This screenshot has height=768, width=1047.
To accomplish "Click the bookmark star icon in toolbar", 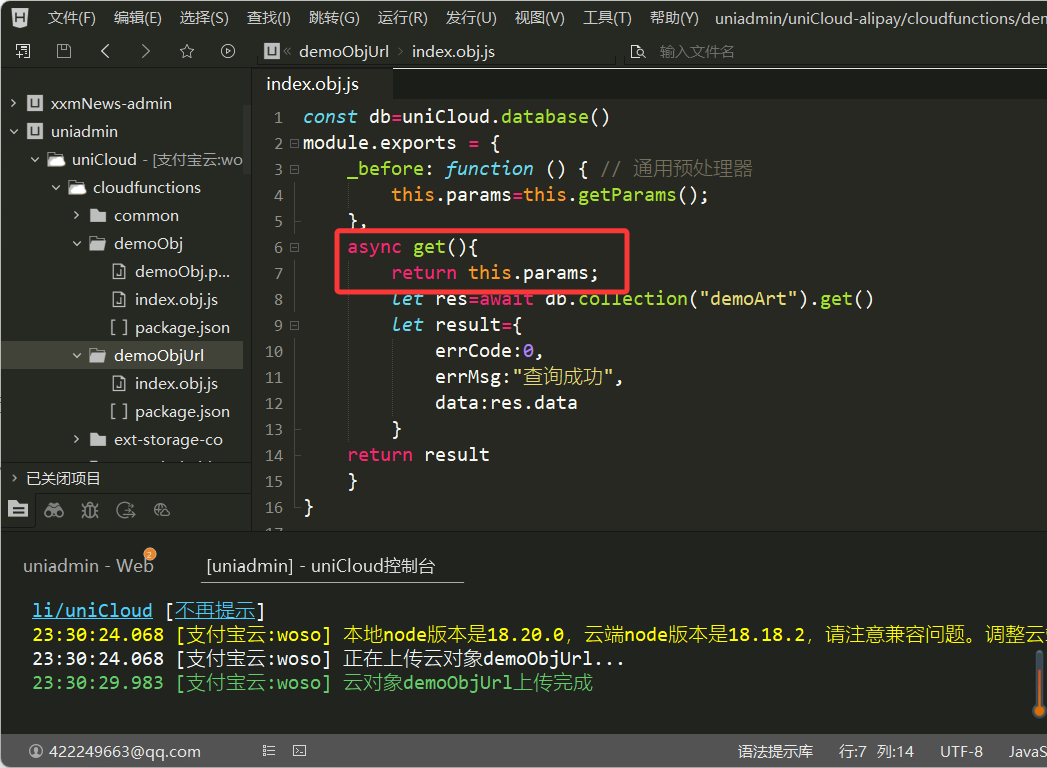I will tap(187, 51).
